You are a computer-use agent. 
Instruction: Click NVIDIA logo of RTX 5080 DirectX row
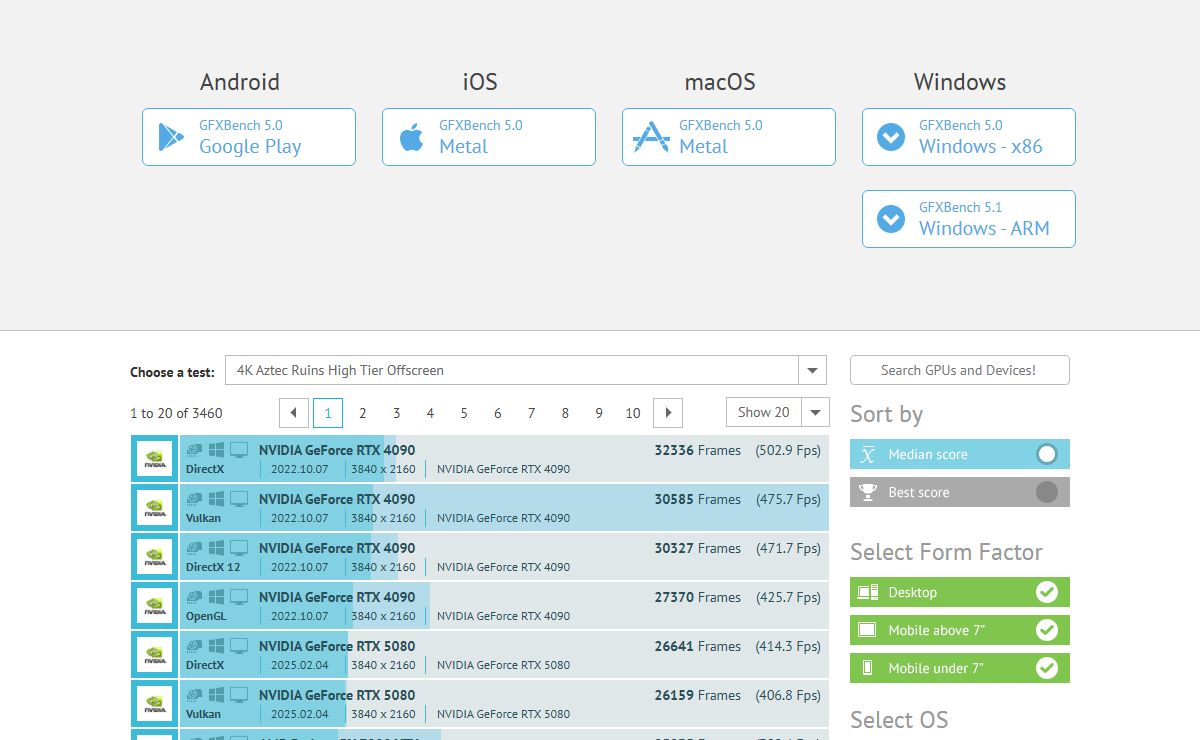pyautogui.click(x=155, y=655)
